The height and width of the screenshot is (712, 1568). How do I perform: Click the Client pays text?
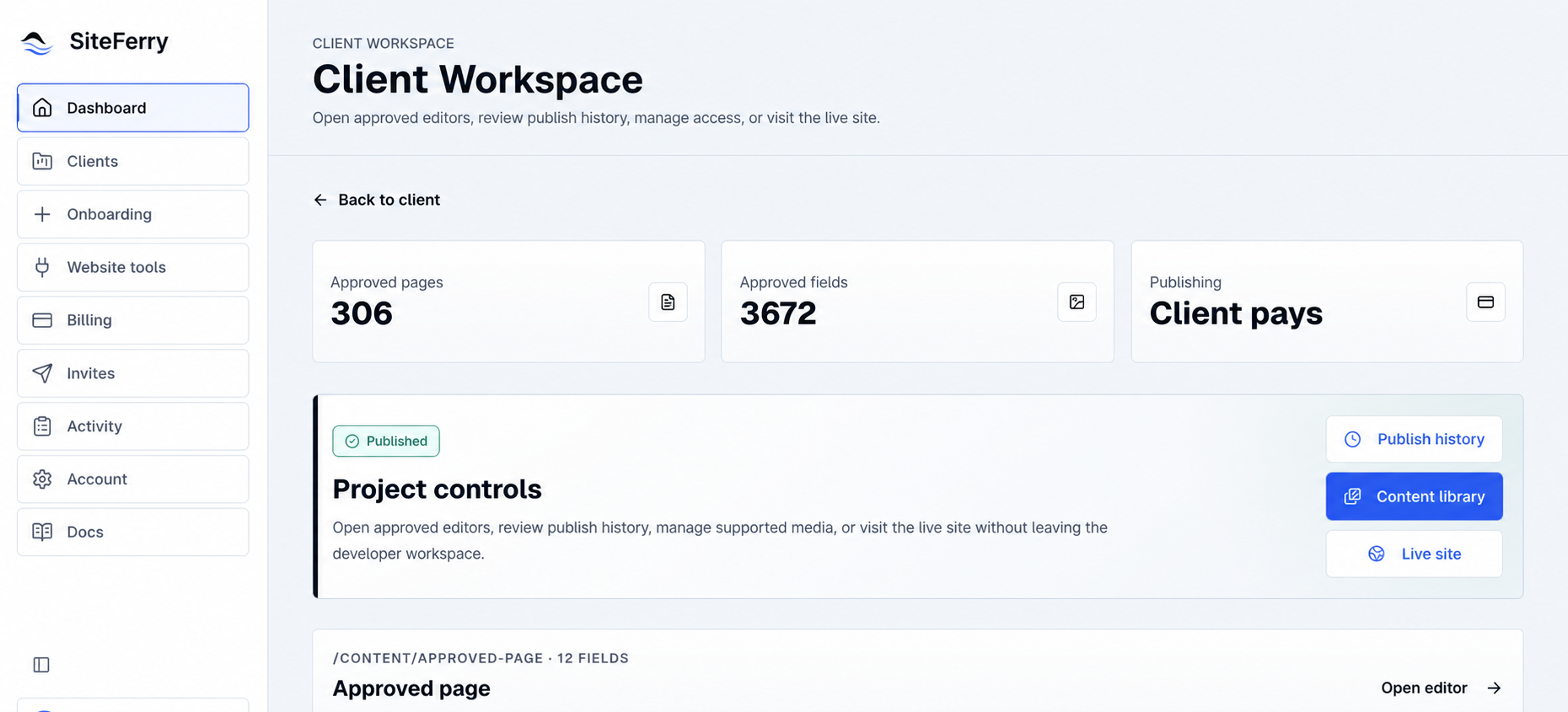[1236, 313]
